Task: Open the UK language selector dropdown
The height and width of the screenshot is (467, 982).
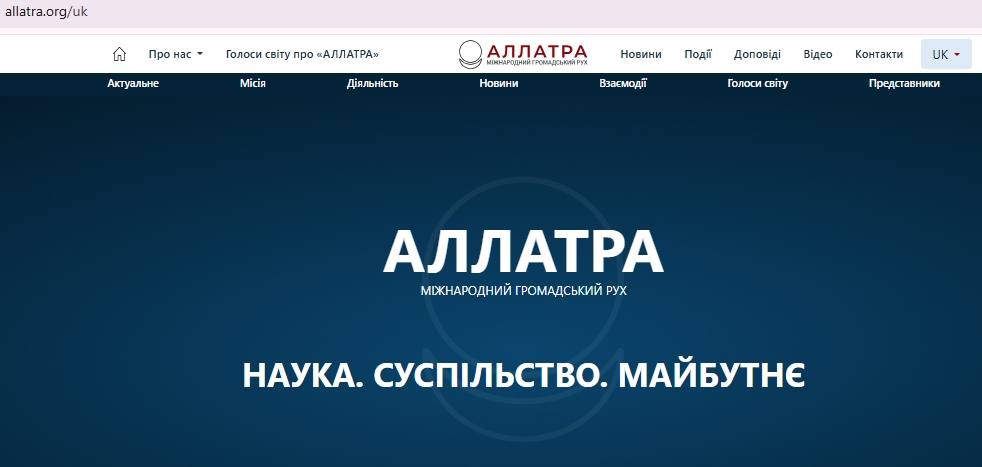Action: coord(945,54)
